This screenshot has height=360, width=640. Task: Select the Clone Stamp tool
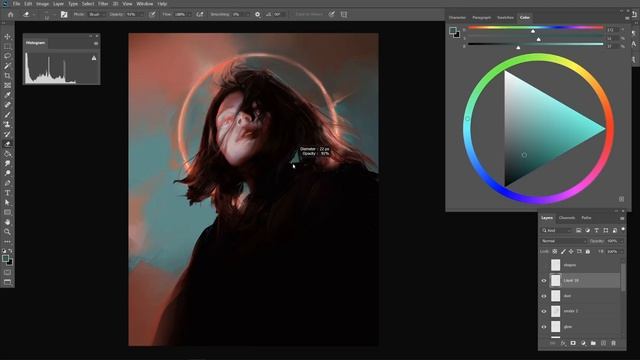point(7,124)
